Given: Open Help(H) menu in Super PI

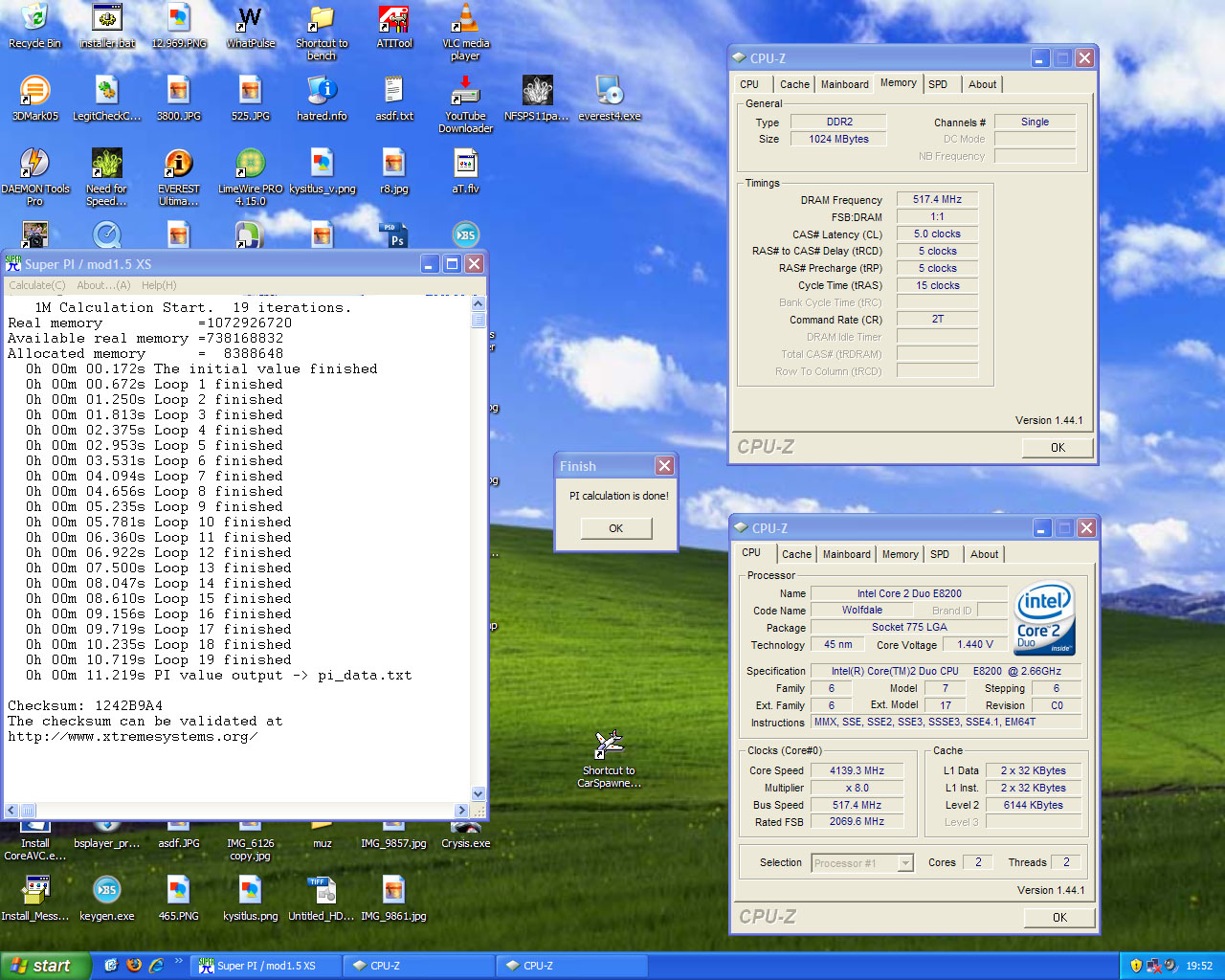Looking at the screenshot, I should pos(159,285).
